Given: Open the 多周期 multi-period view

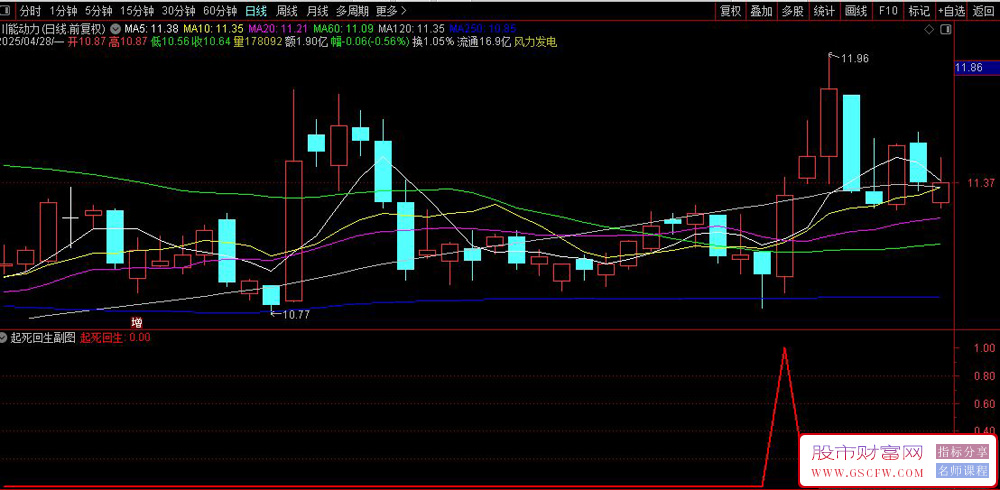Looking at the screenshot, I should [x=352, y=12].
